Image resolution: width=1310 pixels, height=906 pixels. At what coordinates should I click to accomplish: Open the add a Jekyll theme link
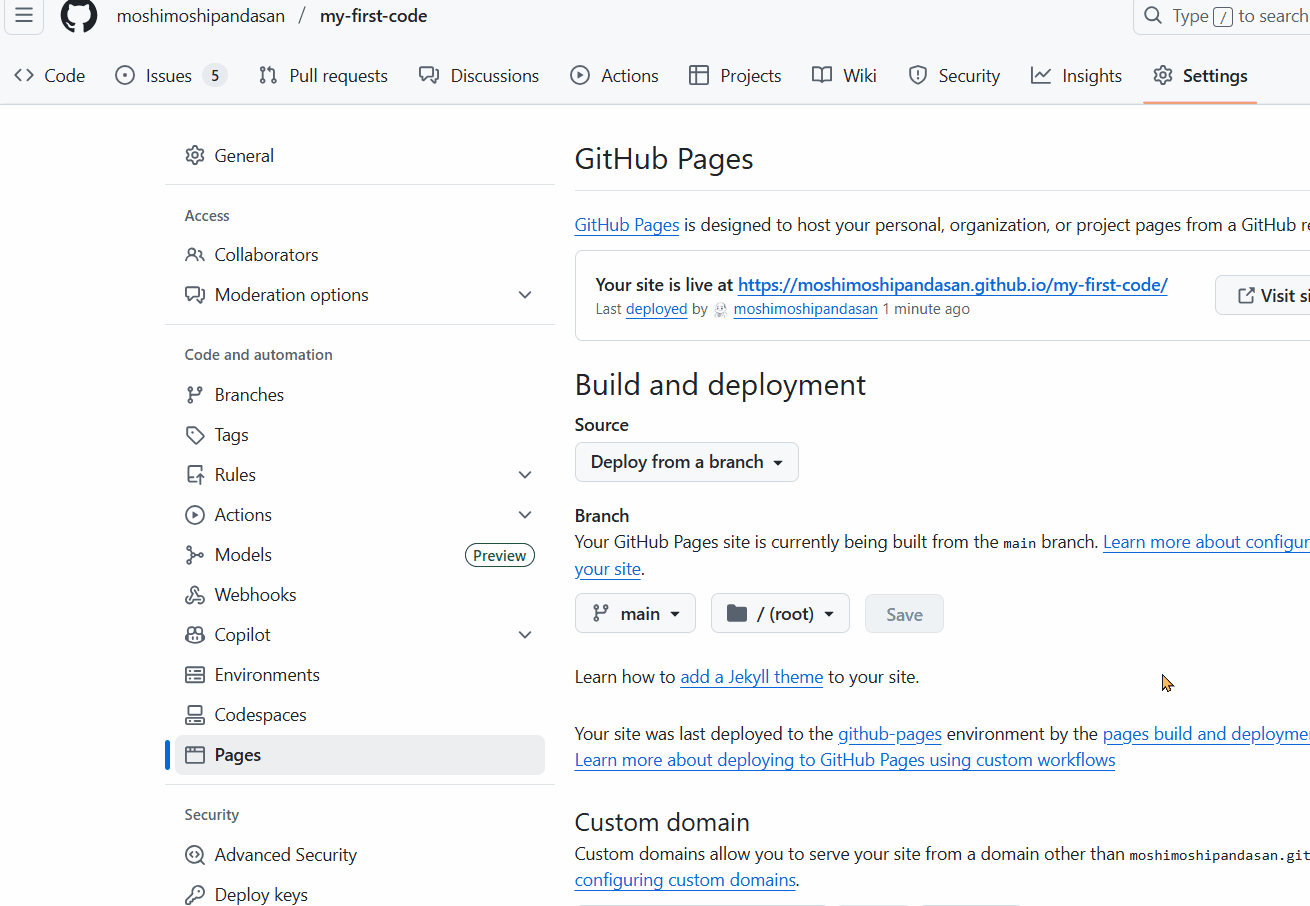(751, 677)
